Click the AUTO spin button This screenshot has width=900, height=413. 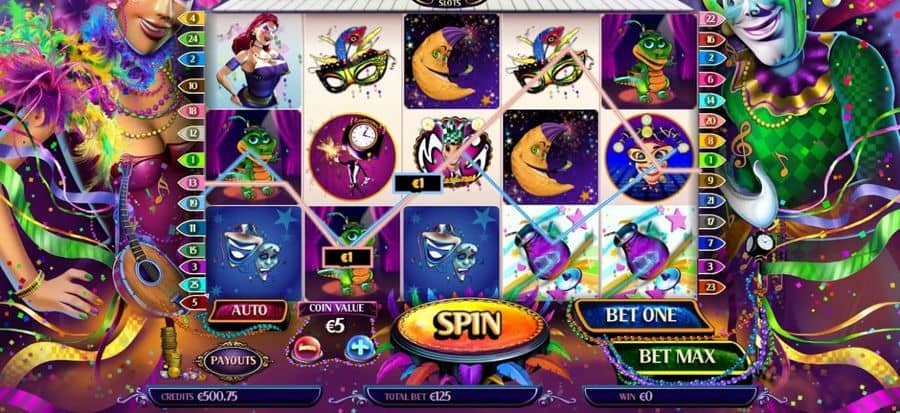(248, 311)
